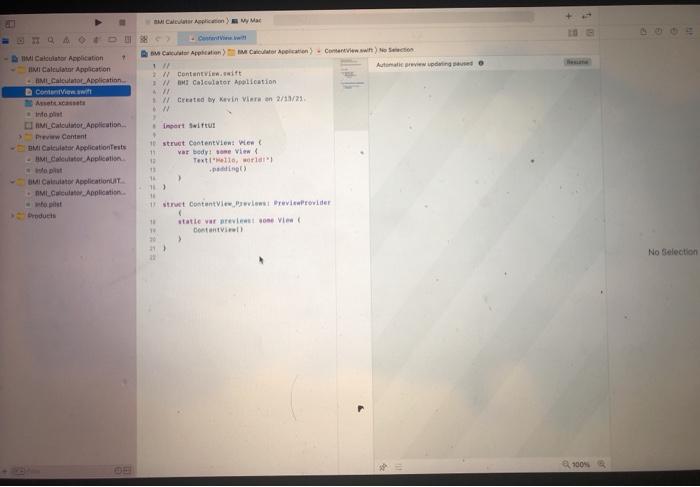Viewport: 700px width, 487px height.
Task: Add an editor on the right
Action: [590, 33]
